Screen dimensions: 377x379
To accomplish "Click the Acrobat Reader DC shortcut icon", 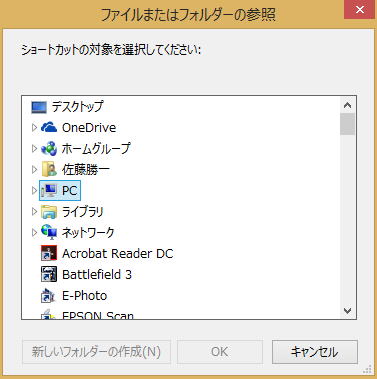I will point(49,253).
